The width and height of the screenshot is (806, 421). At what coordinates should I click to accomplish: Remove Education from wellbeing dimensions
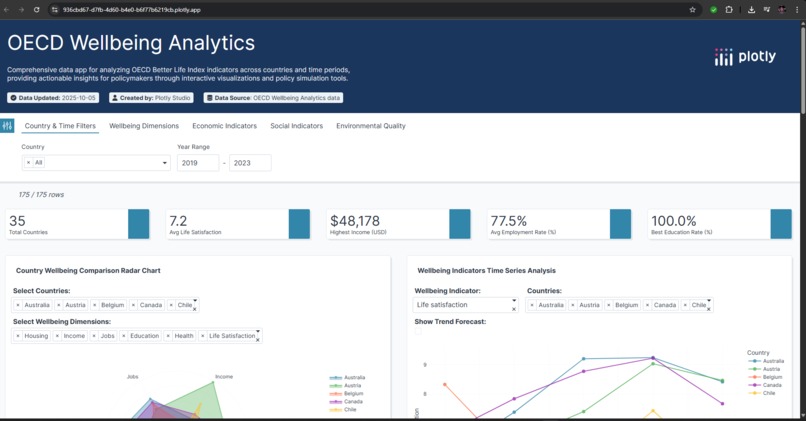coord(124,336)
